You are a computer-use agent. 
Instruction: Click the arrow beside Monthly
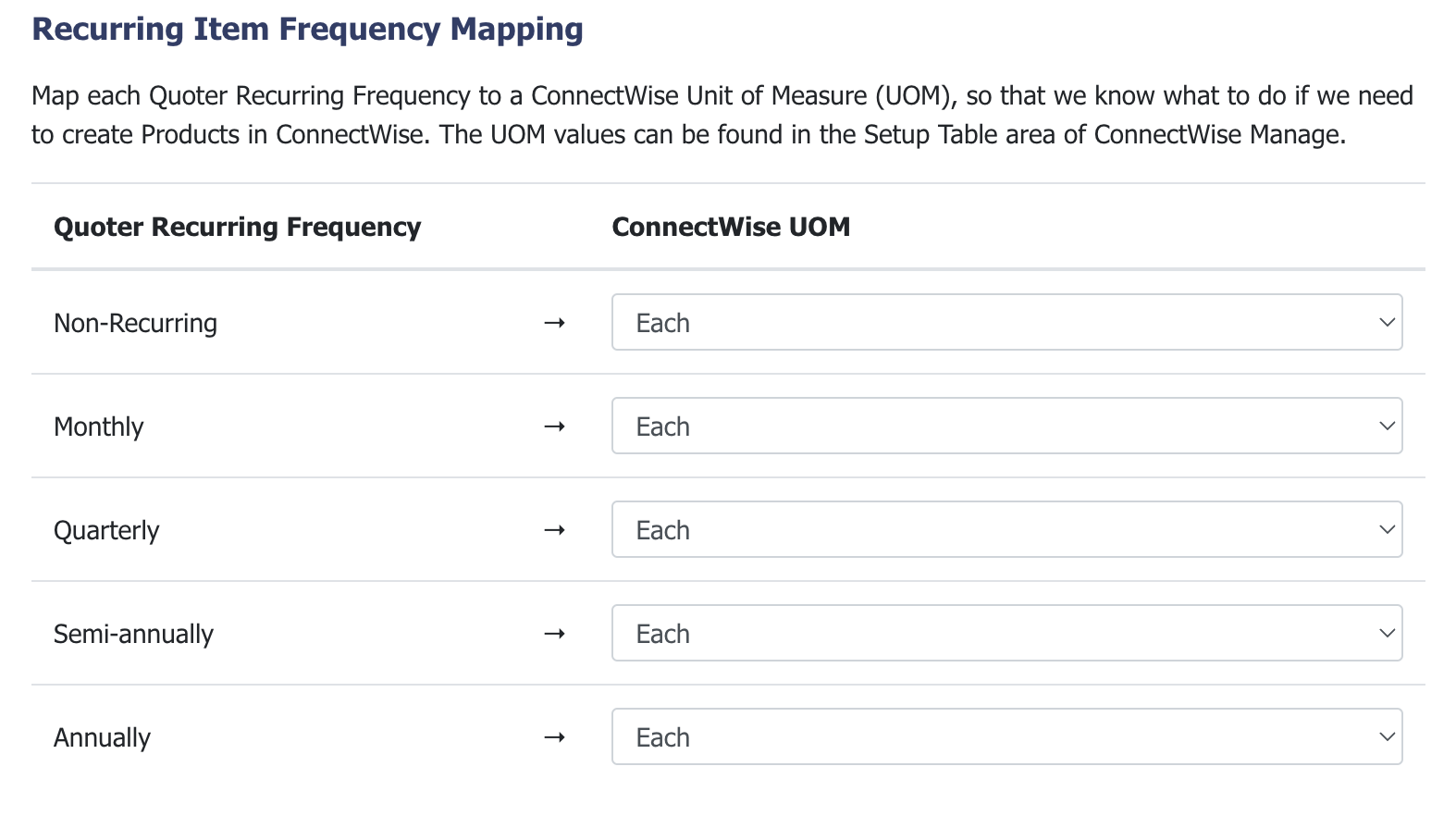[x=554, y=427]
